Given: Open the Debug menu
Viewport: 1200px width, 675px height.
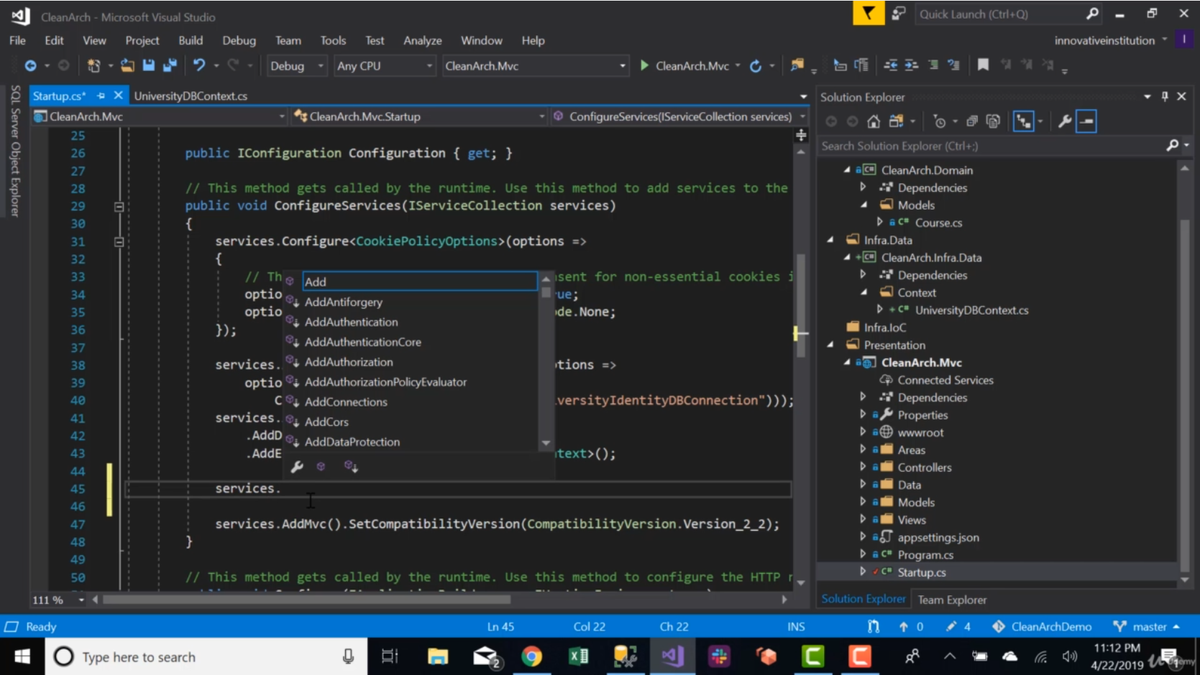Looking at the screenshot, I should coord(239,41).
